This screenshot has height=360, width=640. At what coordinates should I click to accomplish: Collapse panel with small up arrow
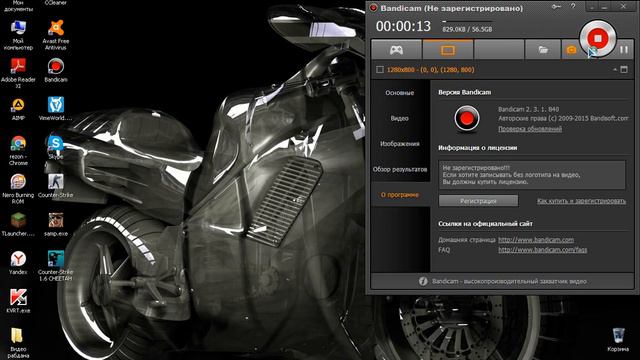(615, 70)
